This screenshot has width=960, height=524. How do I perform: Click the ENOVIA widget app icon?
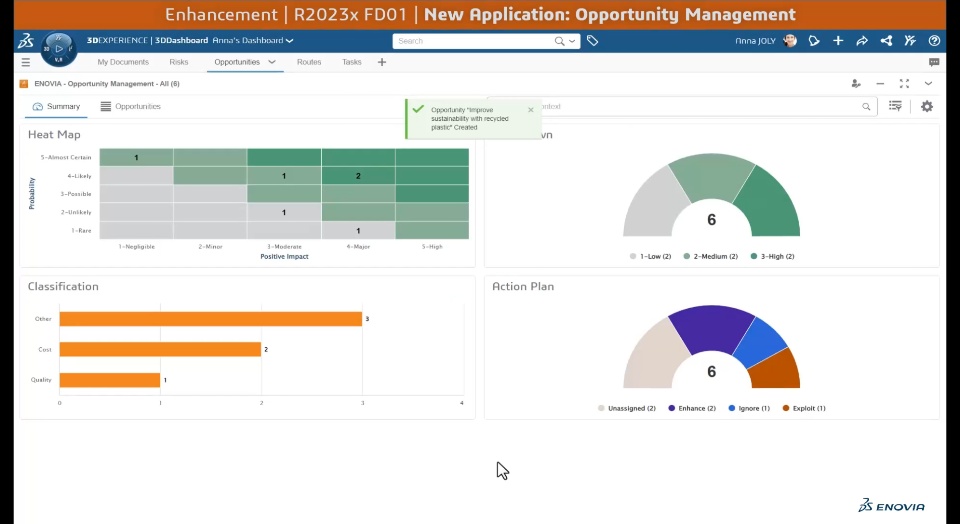23,83
